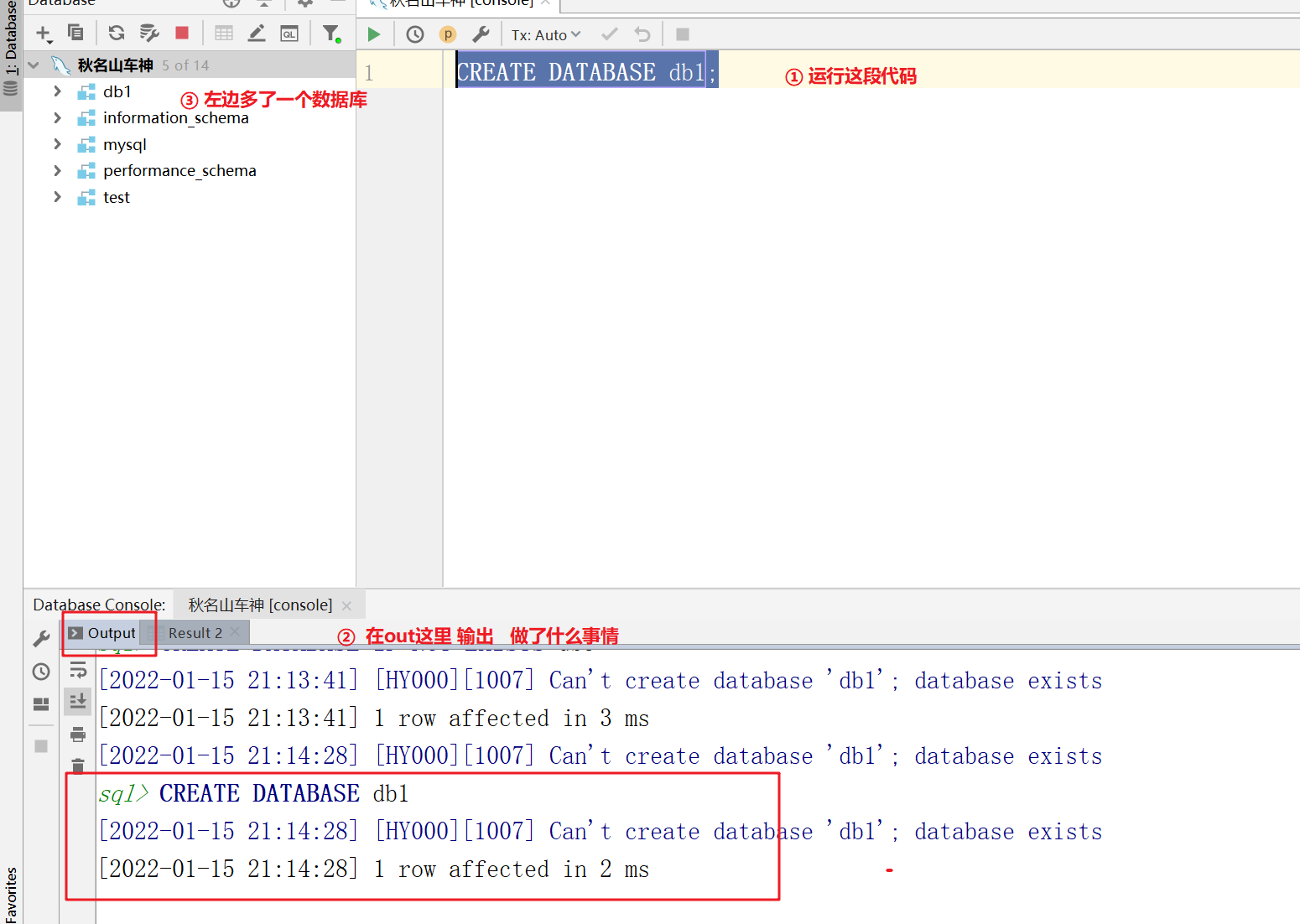Expand the db1 schema node
Viewport: 1300px width, 924px height.
click(57, 91)
